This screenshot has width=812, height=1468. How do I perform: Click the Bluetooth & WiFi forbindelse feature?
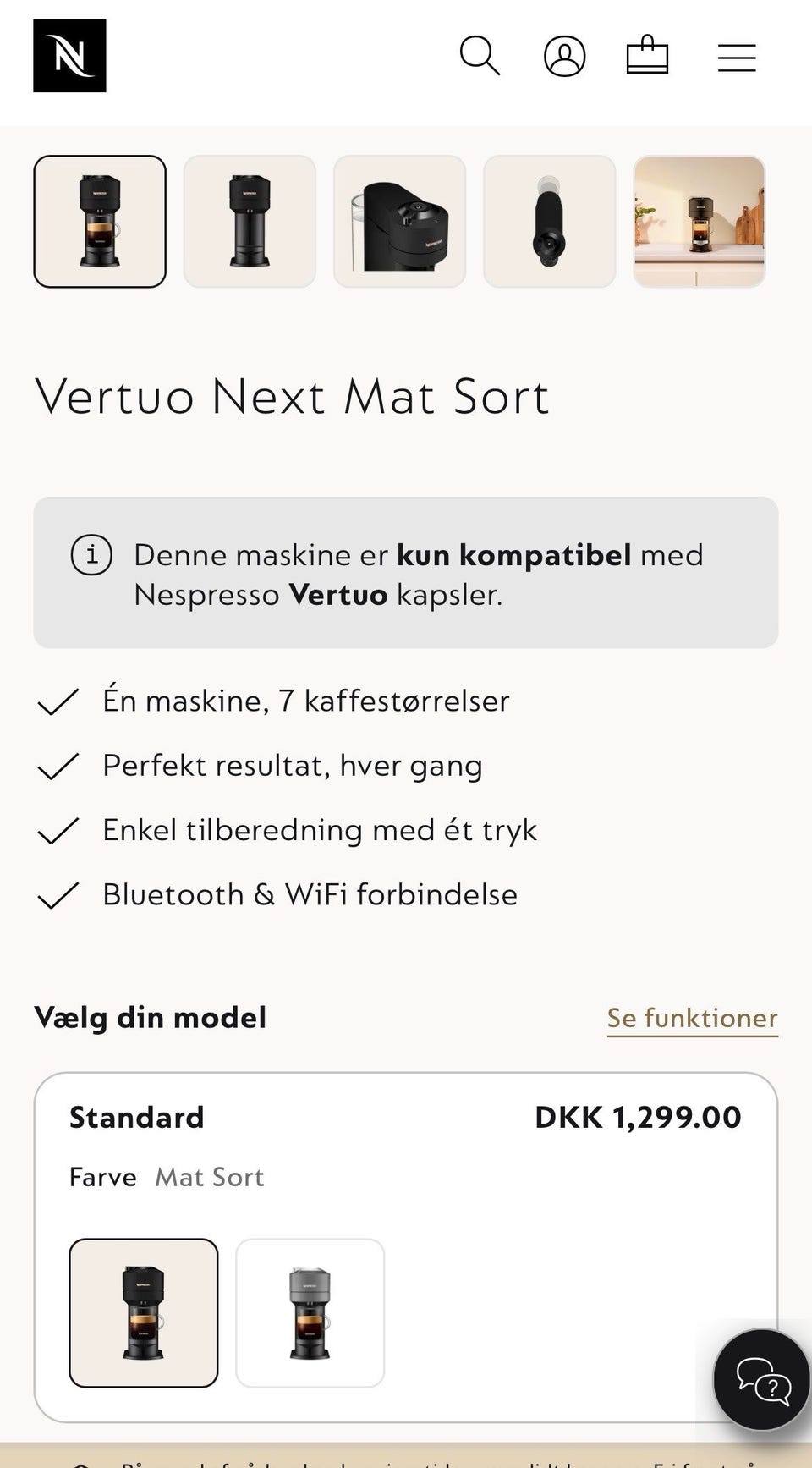(310, 894)
